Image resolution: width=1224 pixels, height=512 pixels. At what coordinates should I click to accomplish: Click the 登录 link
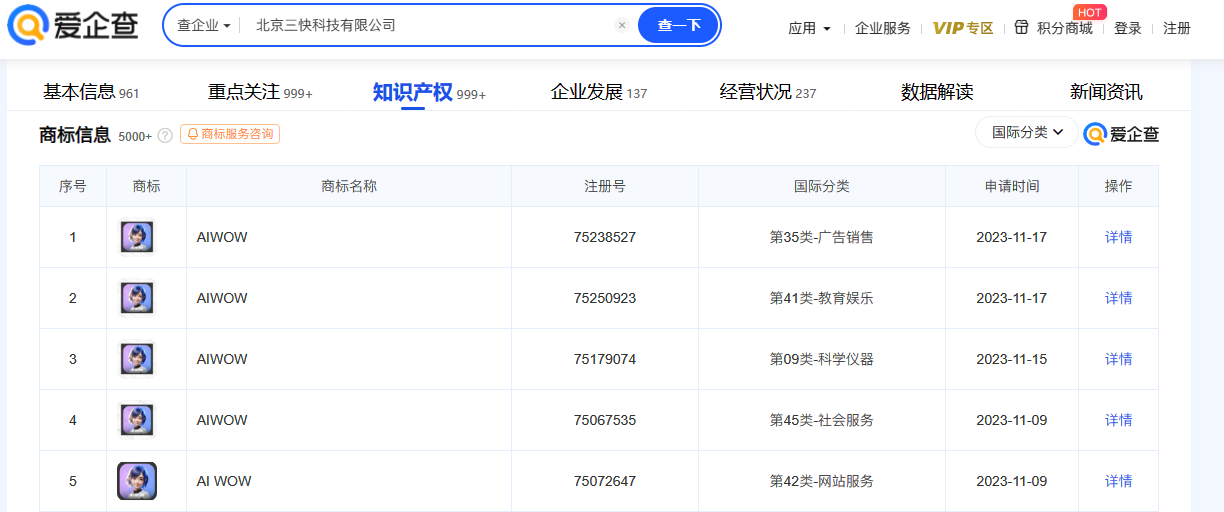click(x=1128, y=28)
